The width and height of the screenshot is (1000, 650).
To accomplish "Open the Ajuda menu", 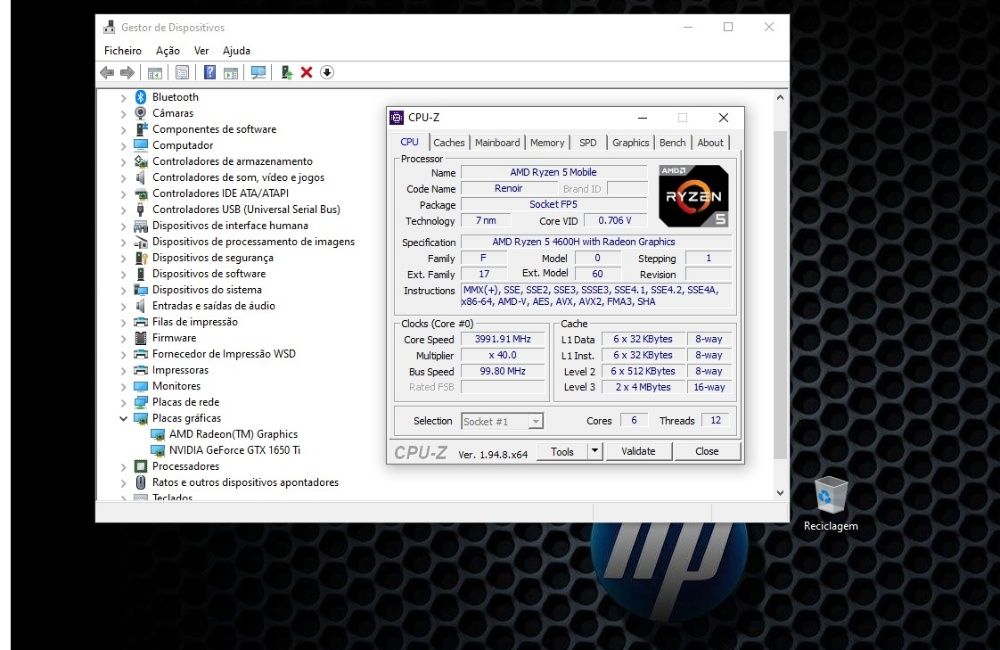I will pyautogui.click(x=237, y=50).
